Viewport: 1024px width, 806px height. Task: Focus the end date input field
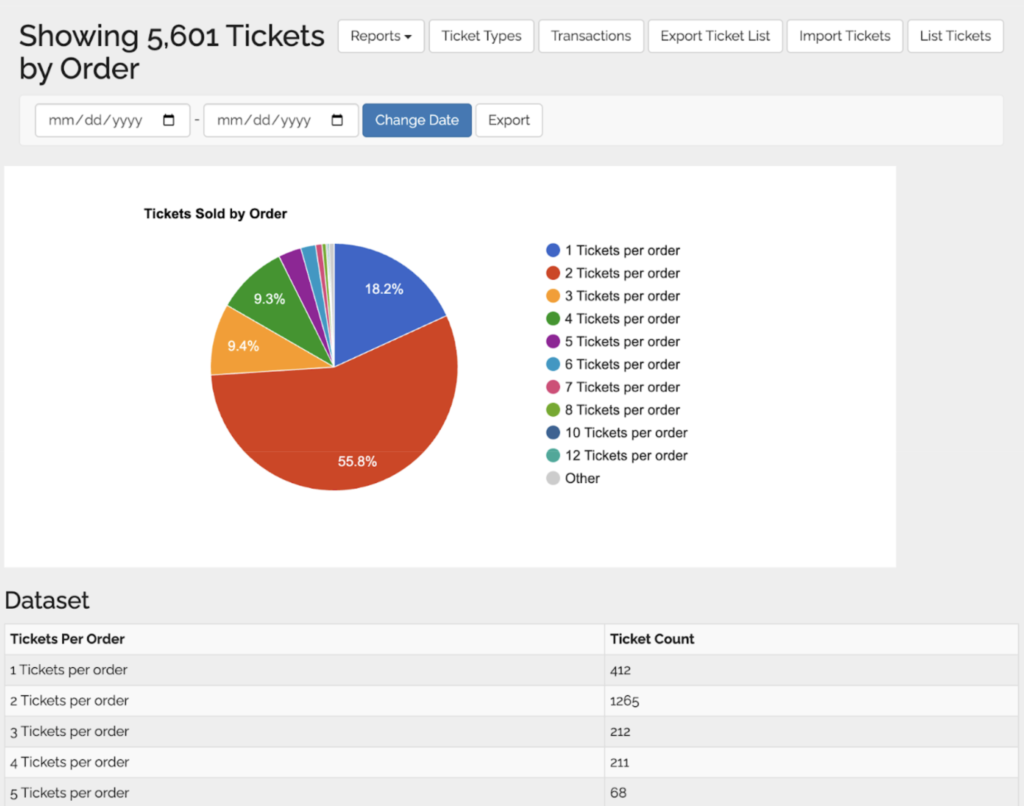pyautogui.click(x=264, y=120)
